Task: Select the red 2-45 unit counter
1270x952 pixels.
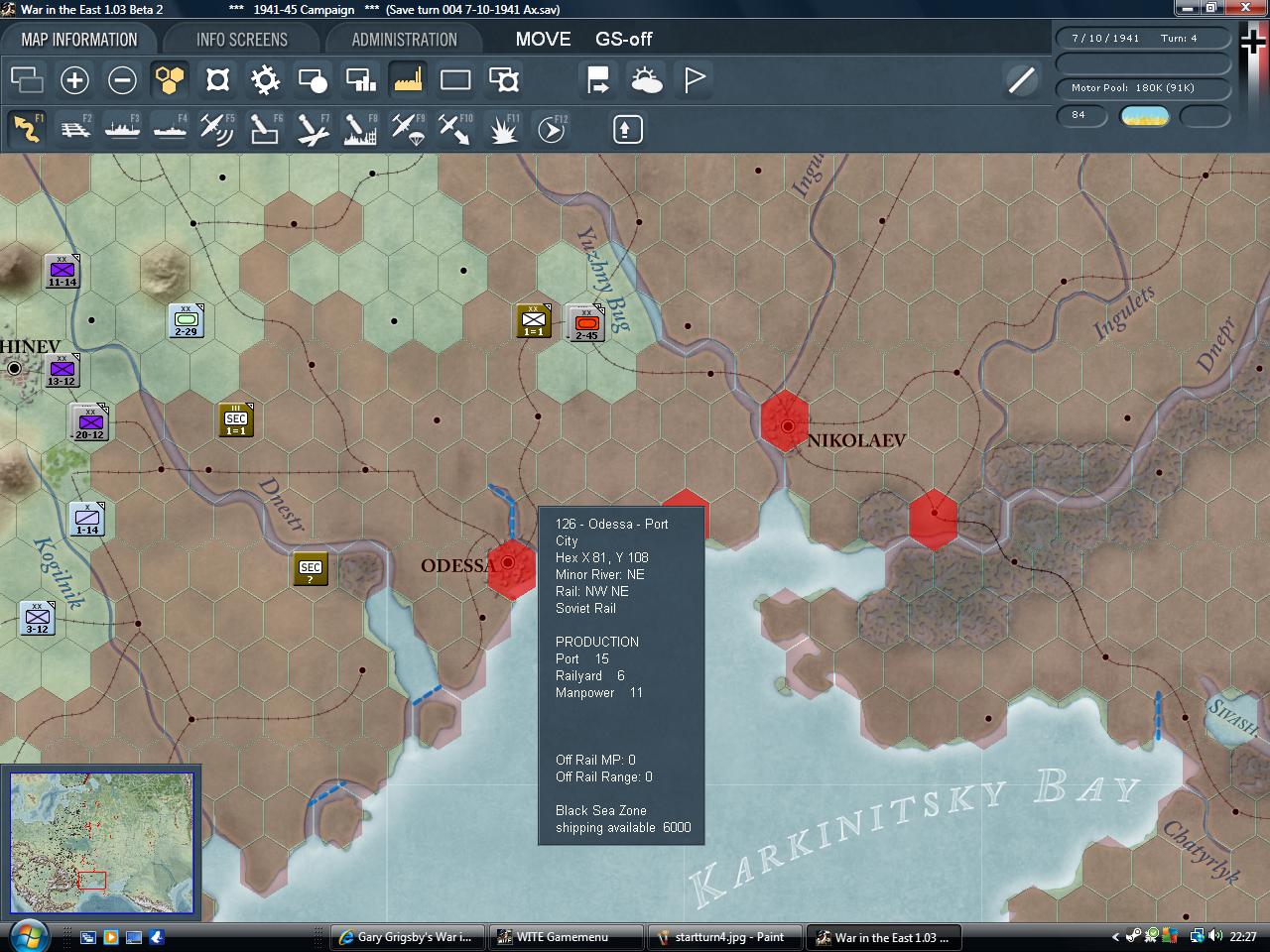Action: tap(586, 323)
